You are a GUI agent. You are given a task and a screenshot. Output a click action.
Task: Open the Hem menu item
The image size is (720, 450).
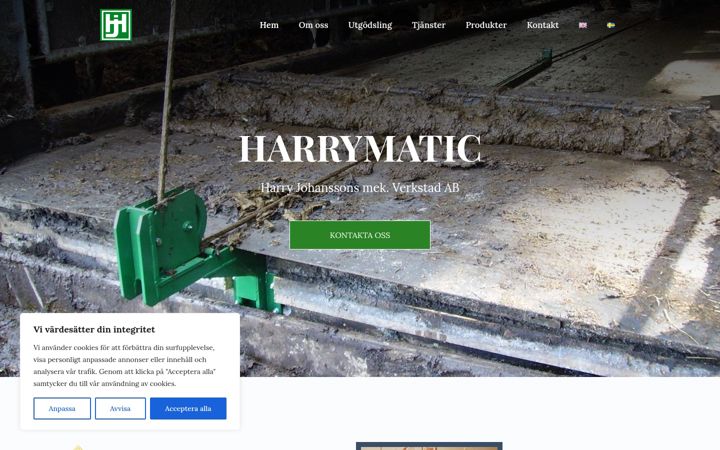click(x=269, y=25)
